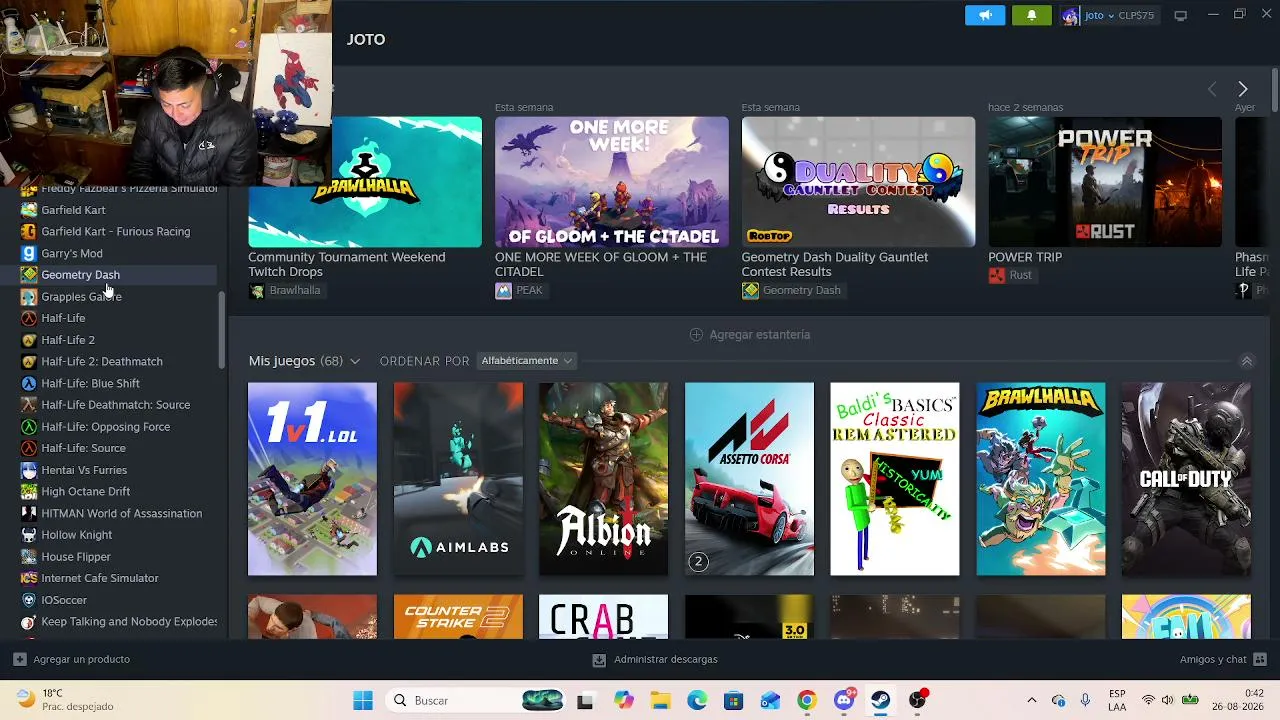Click the Rust icon below POWER TRIP
This screenshot has width=1280, height=720.
coord(996,275)
